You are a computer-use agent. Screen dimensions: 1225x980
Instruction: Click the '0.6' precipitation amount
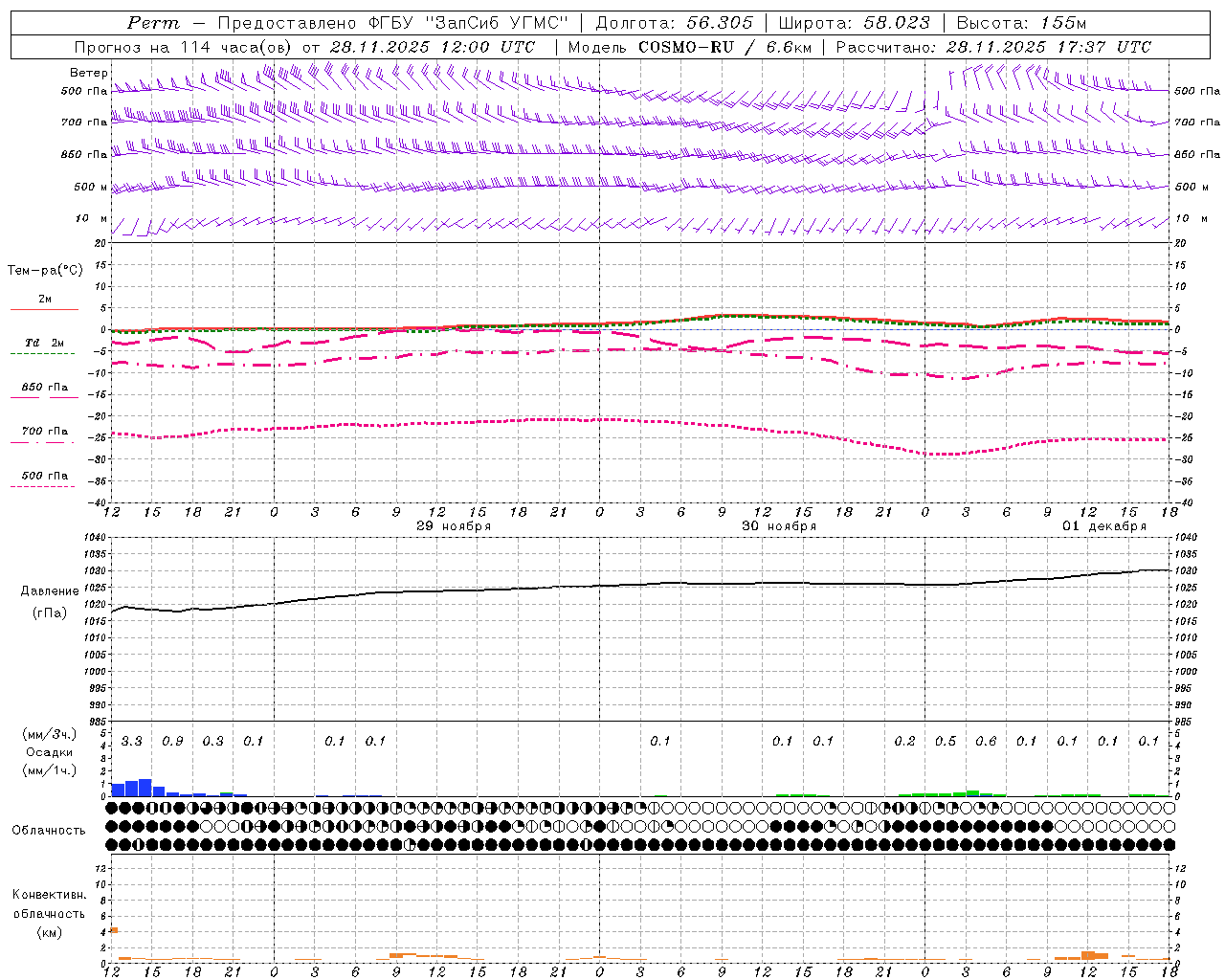click(x=986, y=741)
